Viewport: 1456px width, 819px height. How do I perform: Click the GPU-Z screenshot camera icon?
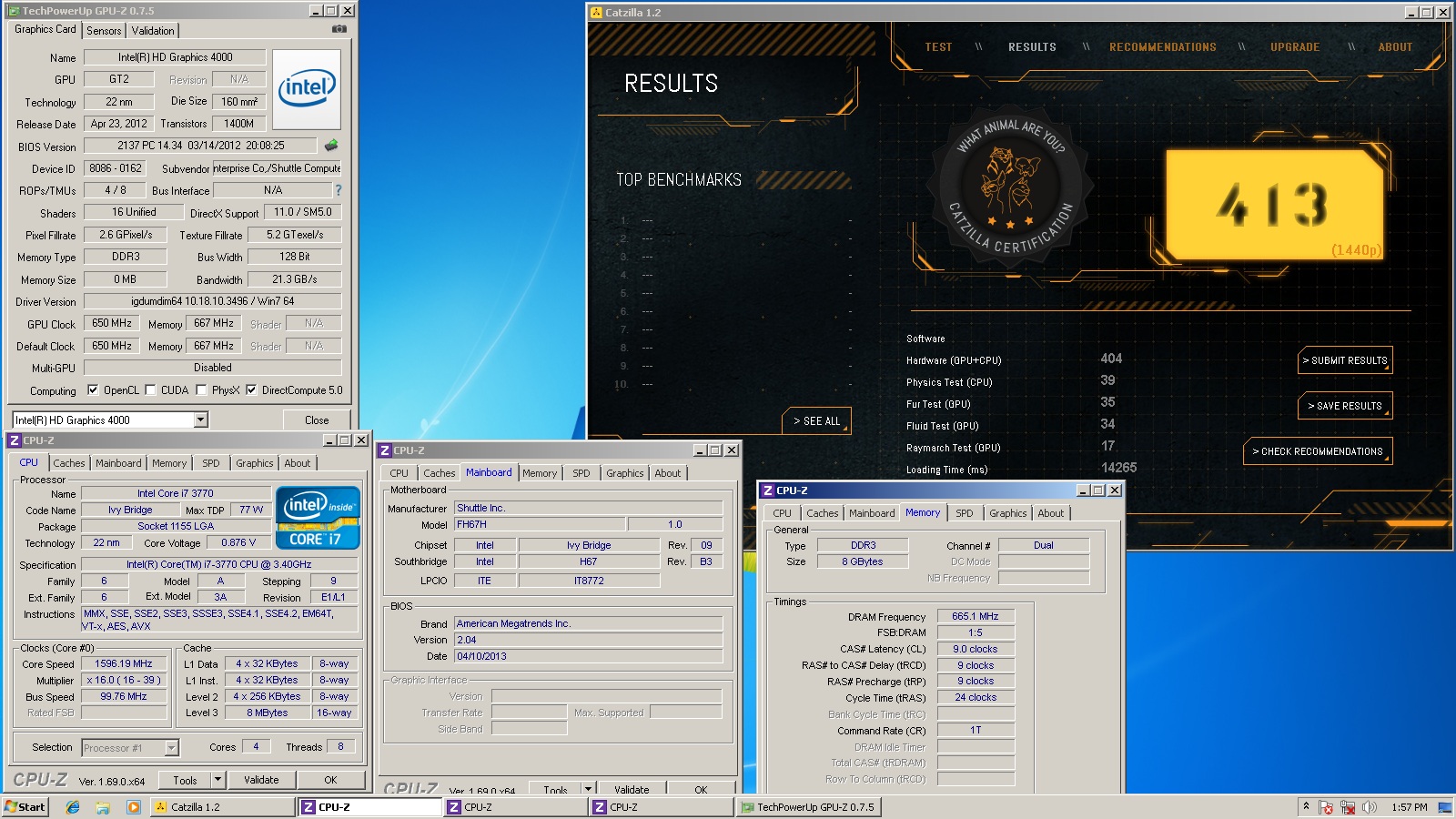[x=339, y=29]
